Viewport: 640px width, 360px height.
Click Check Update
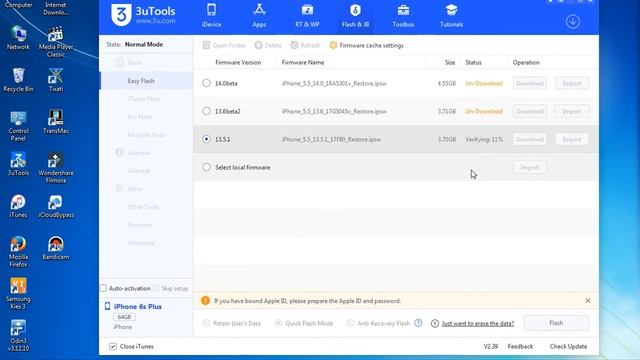coord(568,346)
